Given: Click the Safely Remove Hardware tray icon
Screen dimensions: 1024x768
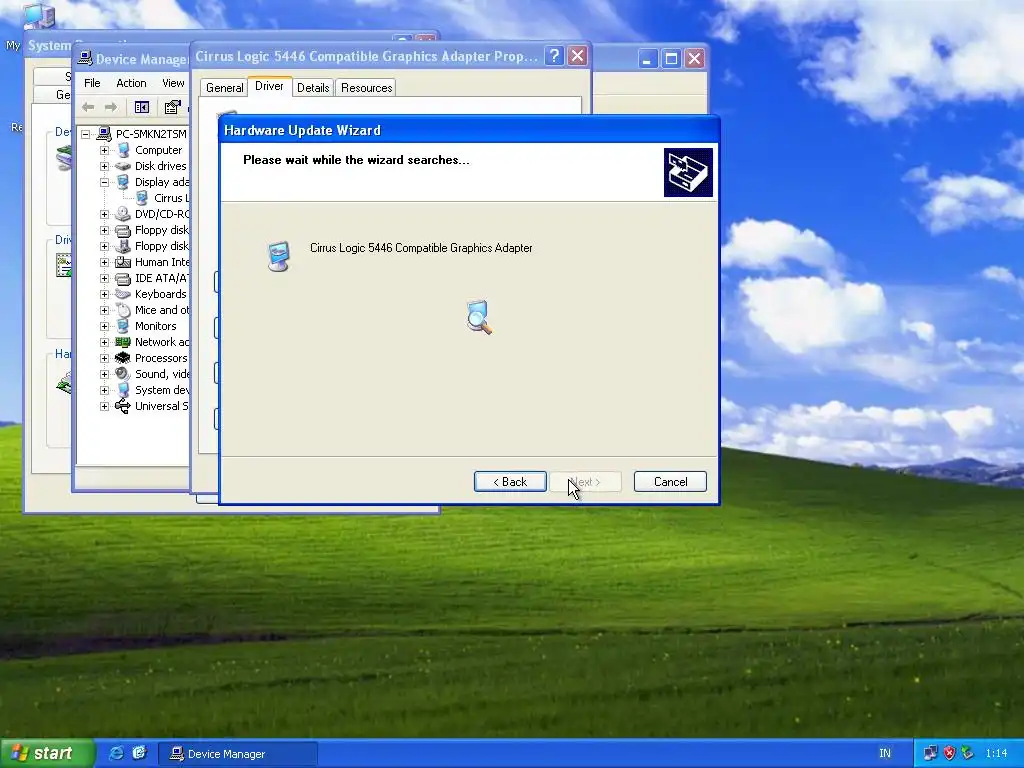Looking at the screenshot, I should (x=967, y=754).
